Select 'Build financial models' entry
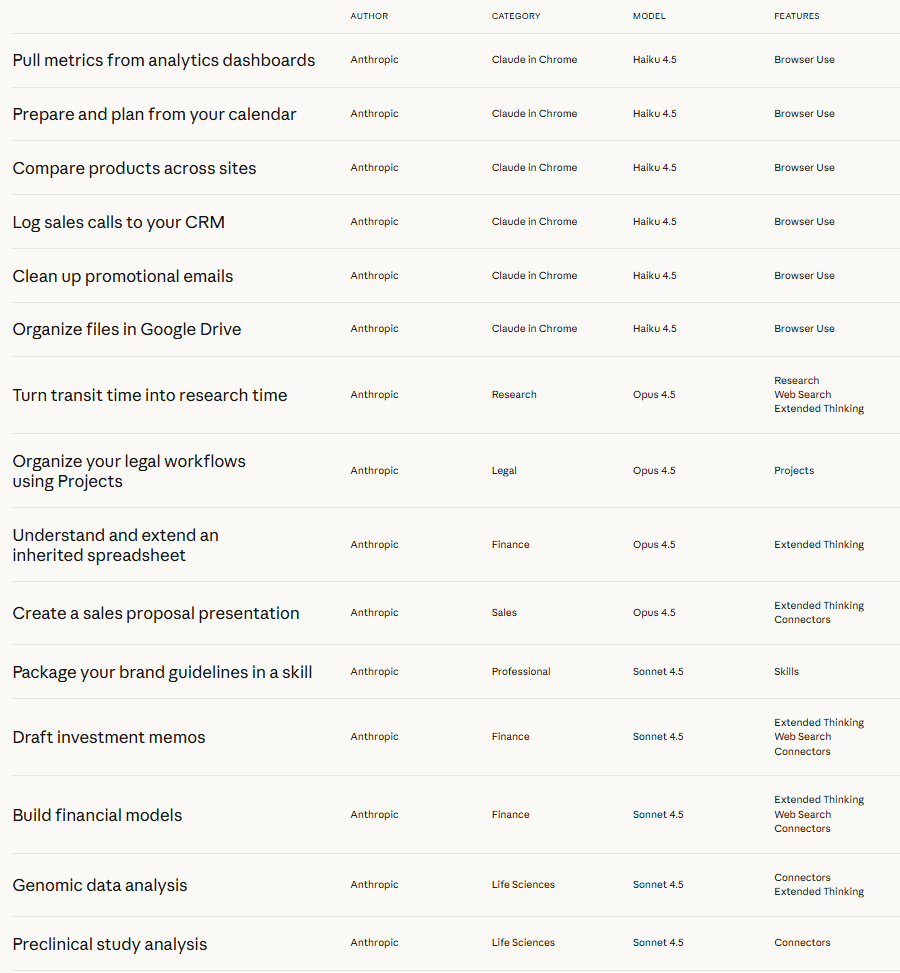Screen dimensions: 900x973 [x=97, y=815]
